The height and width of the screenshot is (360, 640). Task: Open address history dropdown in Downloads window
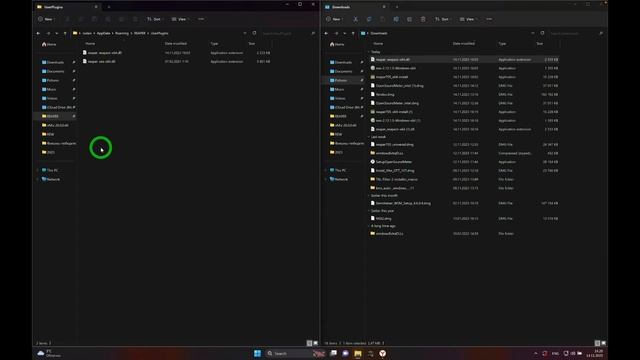[x=533, y=33]
